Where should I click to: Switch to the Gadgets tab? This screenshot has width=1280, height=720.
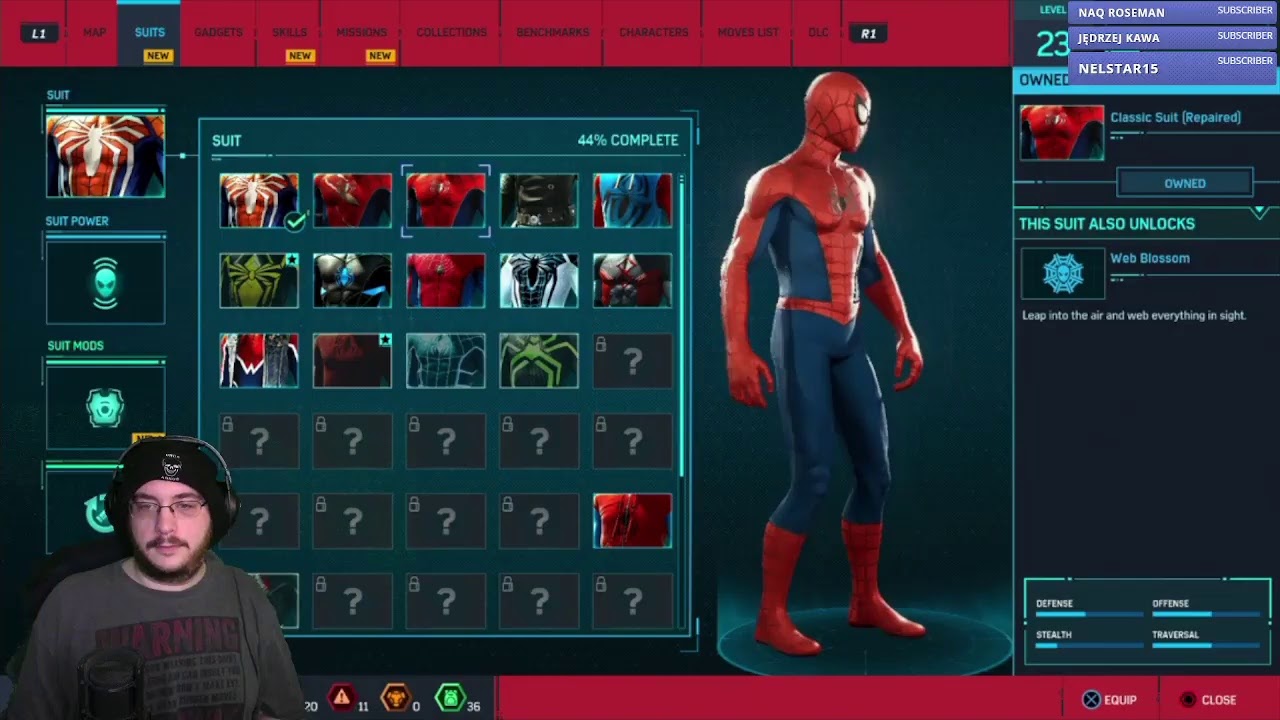coord(218,33)
